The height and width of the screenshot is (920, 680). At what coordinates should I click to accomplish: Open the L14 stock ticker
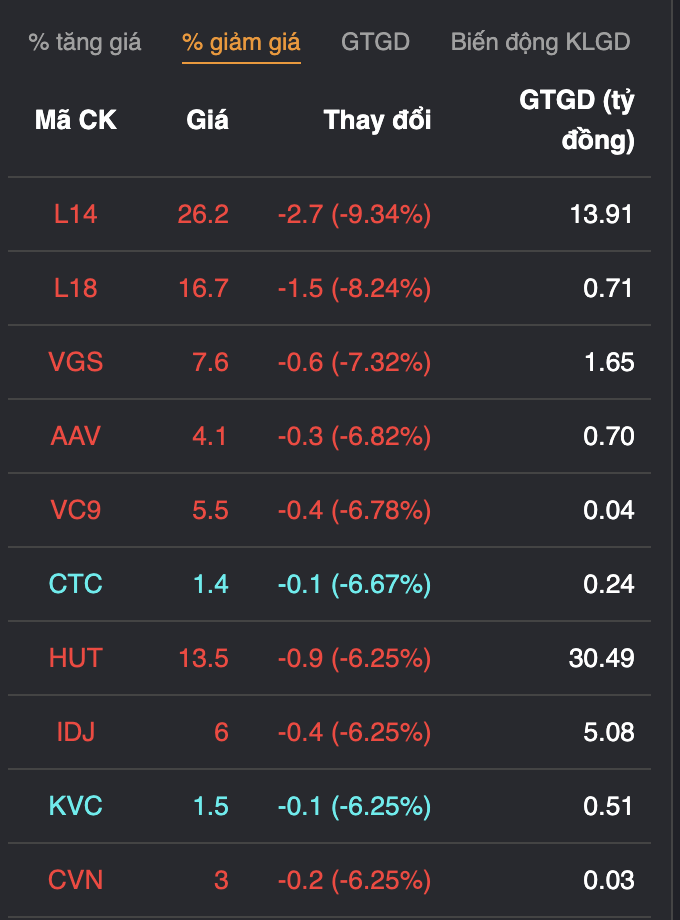coord(76,214)
